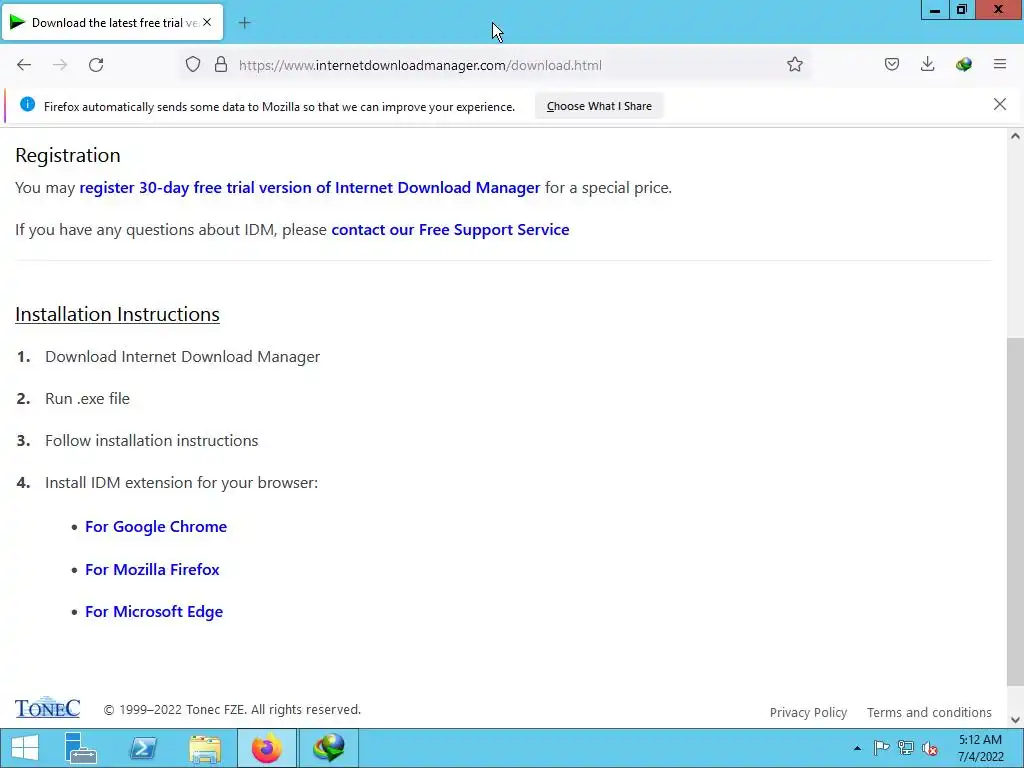Click the scrollbar up arrow

[1015, 136]
